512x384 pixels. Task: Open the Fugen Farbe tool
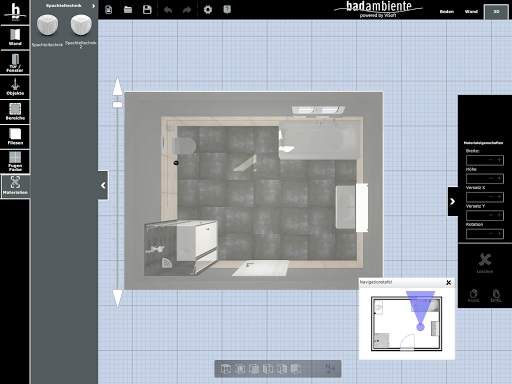15,161
